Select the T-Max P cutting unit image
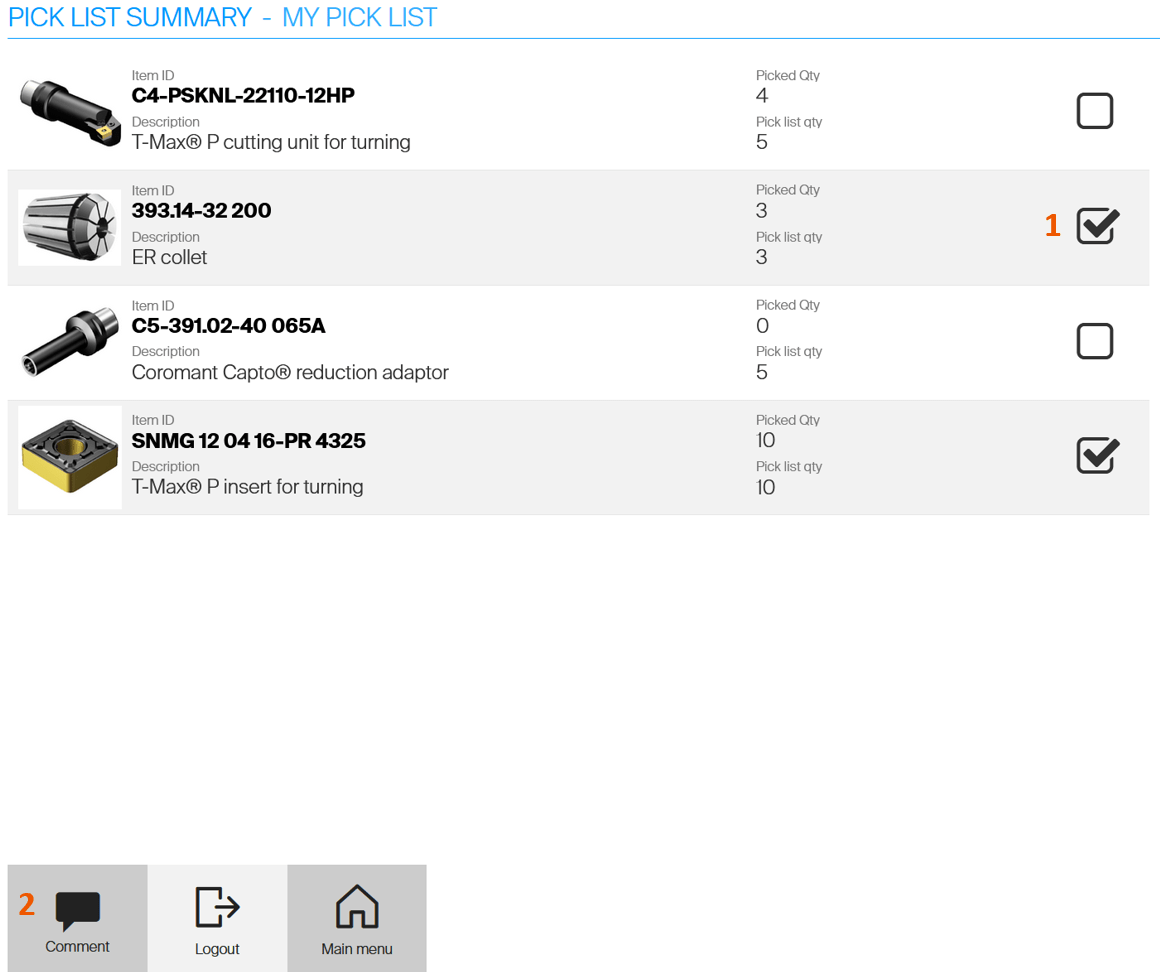 pos(69,112)
